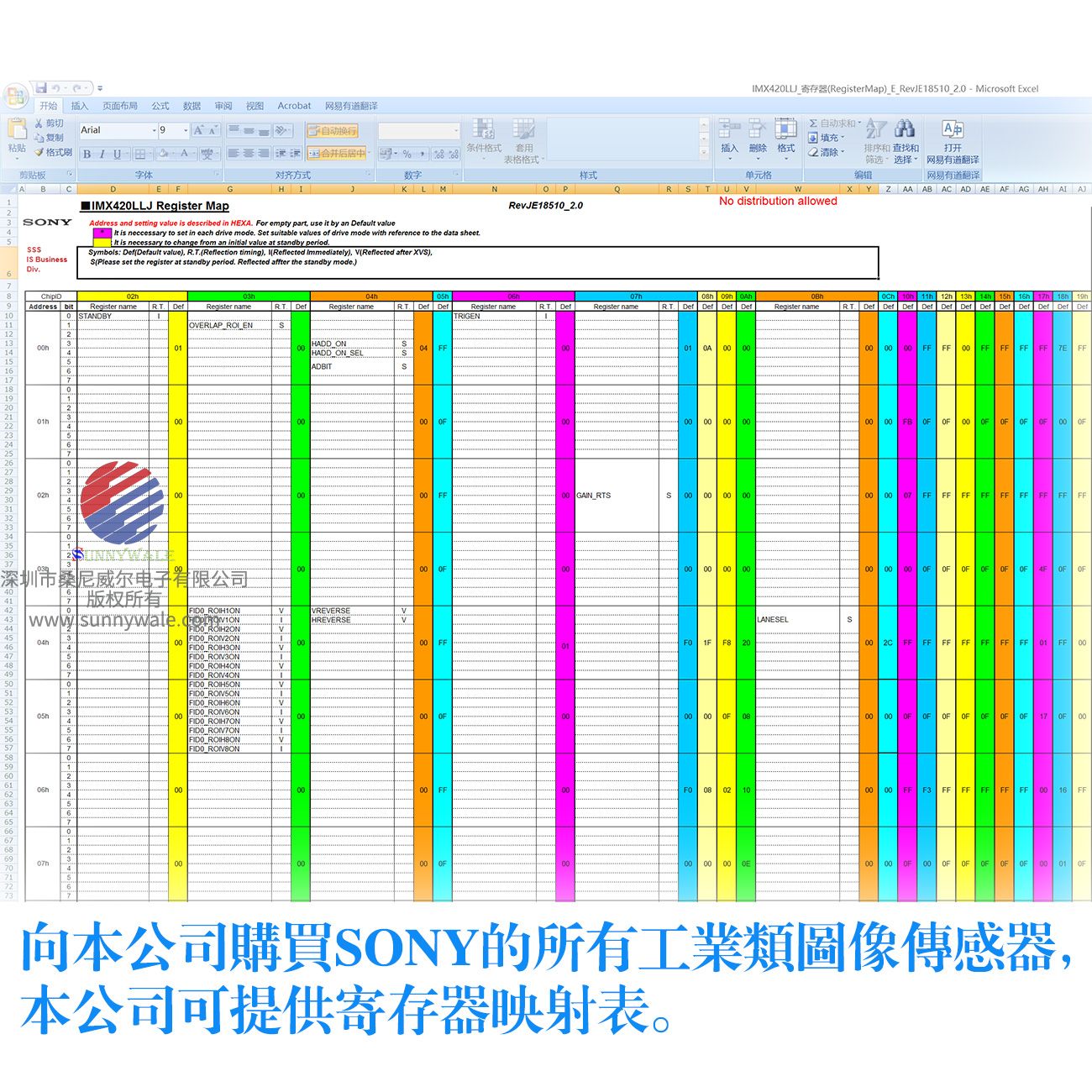
Task: Open Clear menu (清除)
Action: tap(827, 152)
